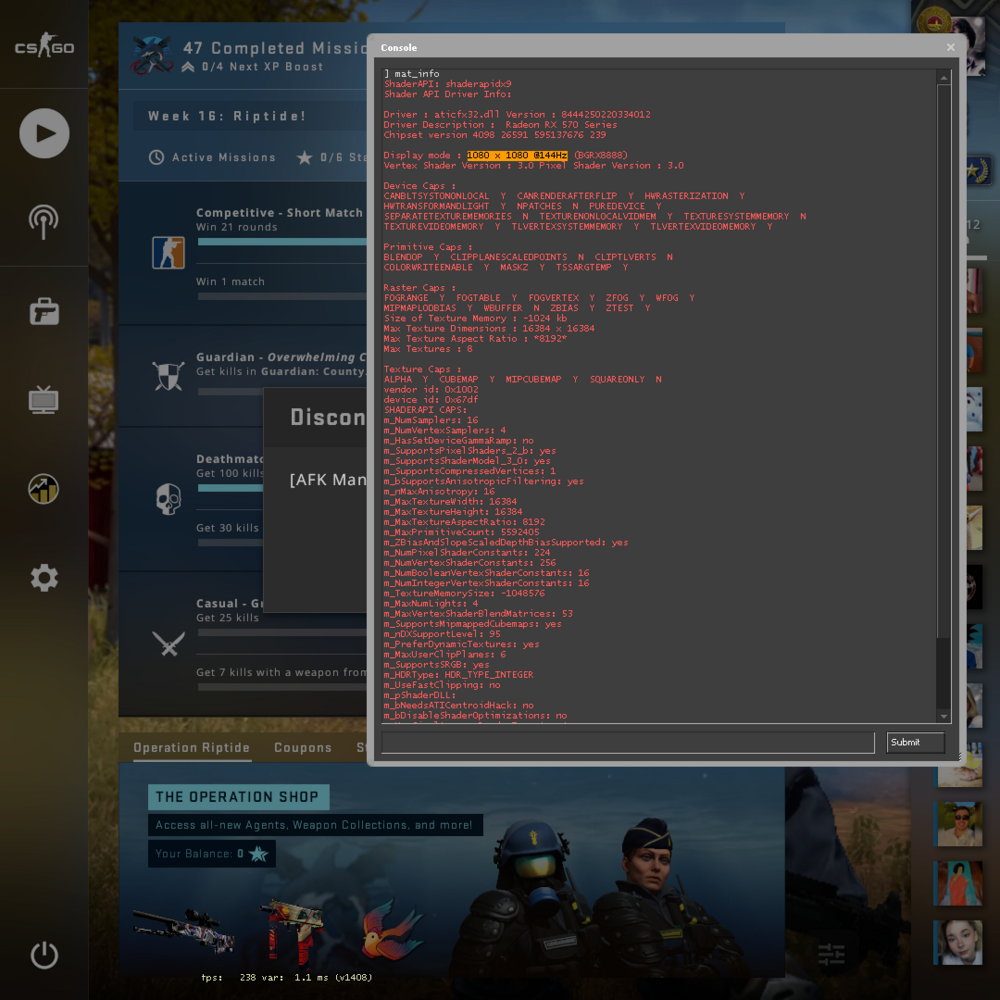Open the Settings gear icon
The width and height of the screenshot is (1000, 1000).
44,578
